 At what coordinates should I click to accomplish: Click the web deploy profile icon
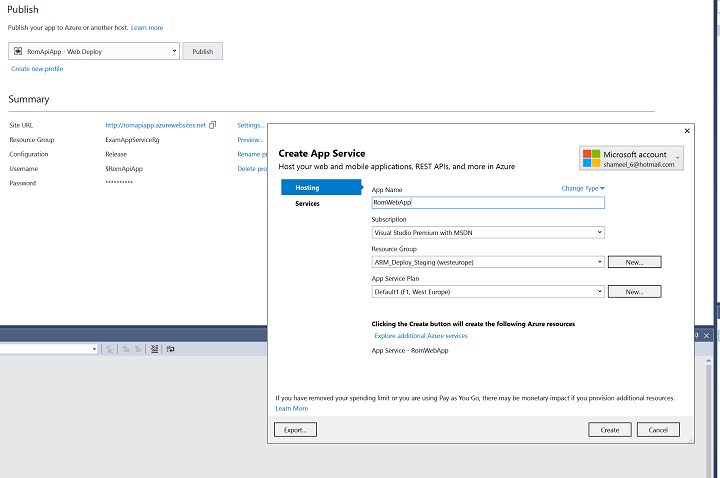tap(18, 51)
